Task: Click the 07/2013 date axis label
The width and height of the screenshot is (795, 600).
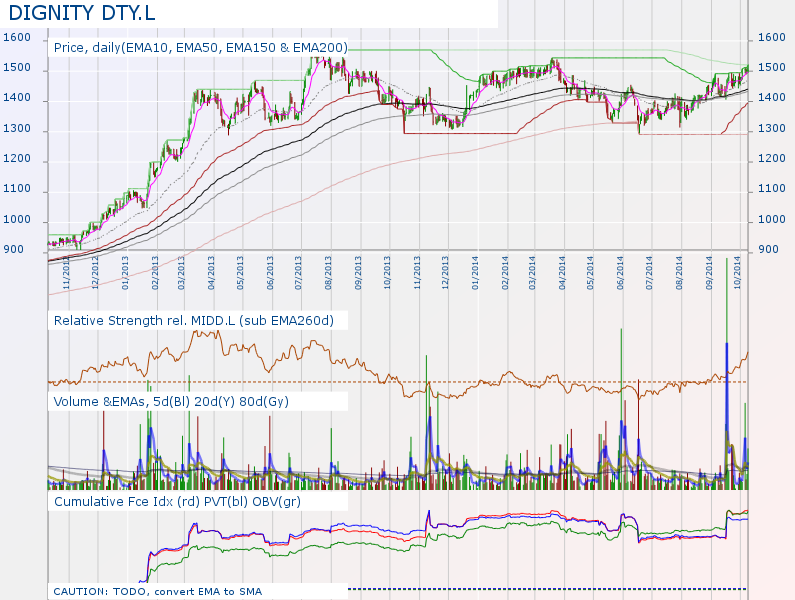Action: [x=299, y=273]
